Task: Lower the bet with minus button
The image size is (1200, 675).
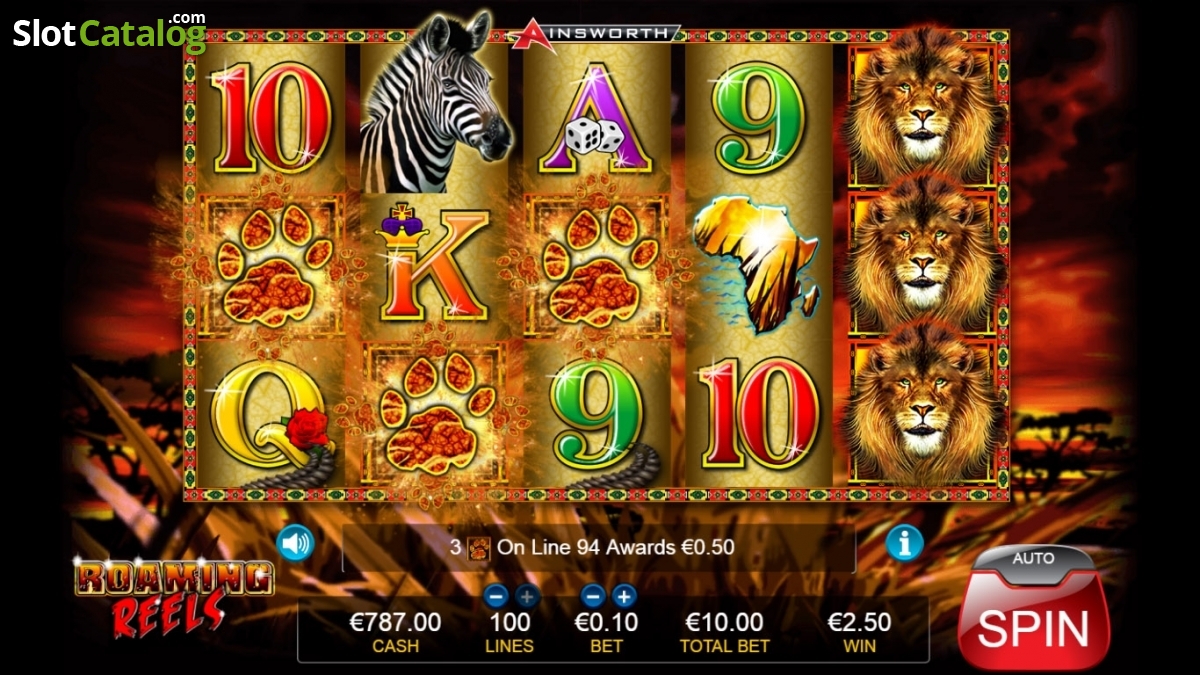Action: [592, 597]
